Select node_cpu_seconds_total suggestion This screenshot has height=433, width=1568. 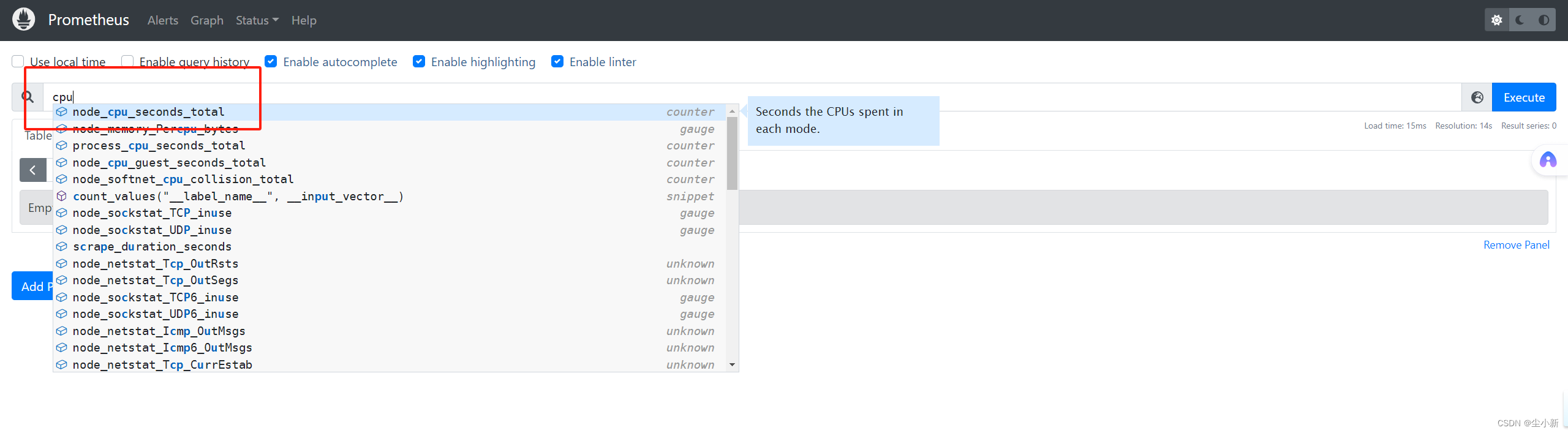pos(390,112)
